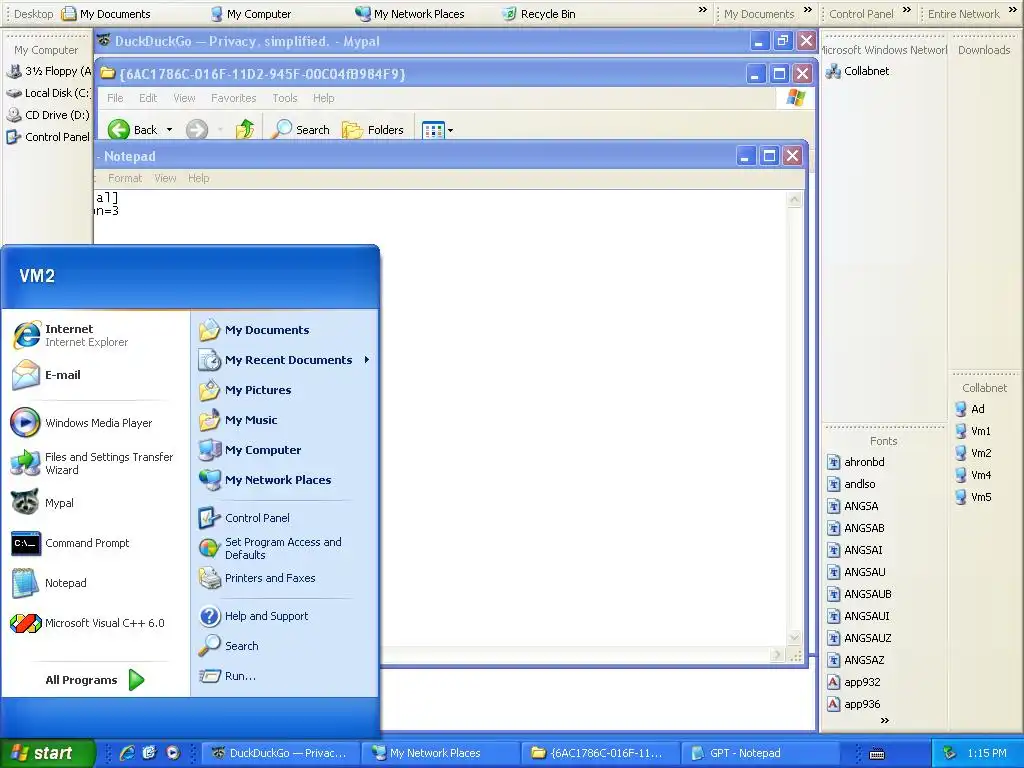This screenshot has height=768, width=1024.
Task: Expand Entire Network toolbar overflow chevron
Action: (x=1012, y=10)
